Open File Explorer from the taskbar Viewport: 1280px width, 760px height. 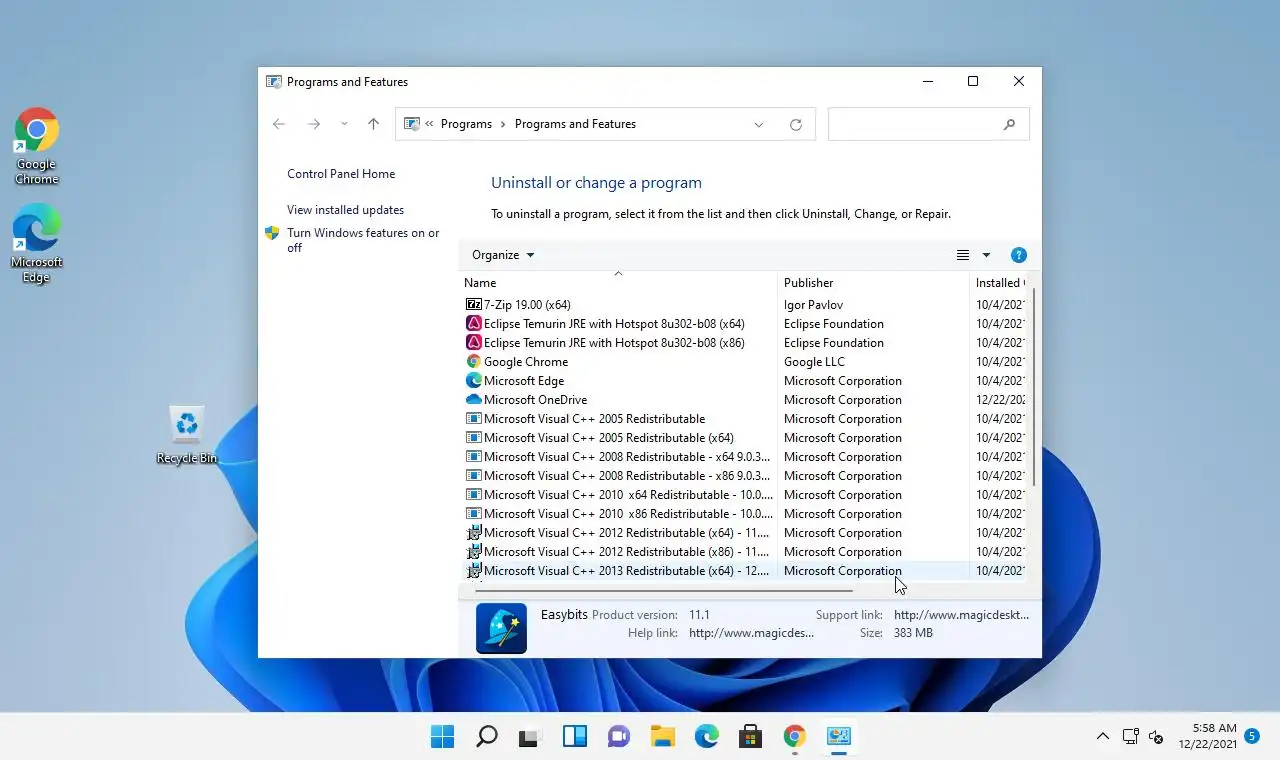[x=663, y=737]
